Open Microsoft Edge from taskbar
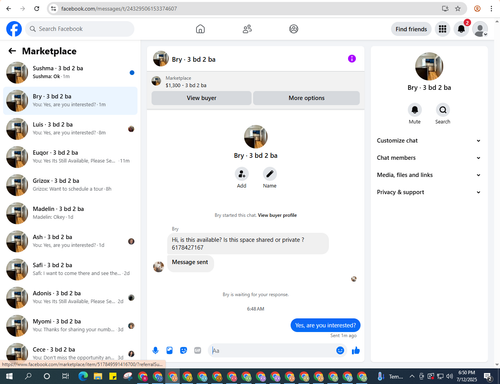Image resolution: width=500 pixels, height=384 pixels. 83,377
